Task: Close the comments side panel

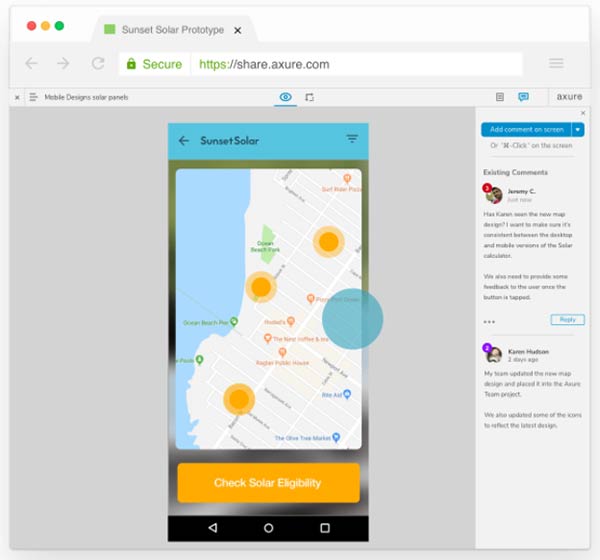Action: [583, 113]
